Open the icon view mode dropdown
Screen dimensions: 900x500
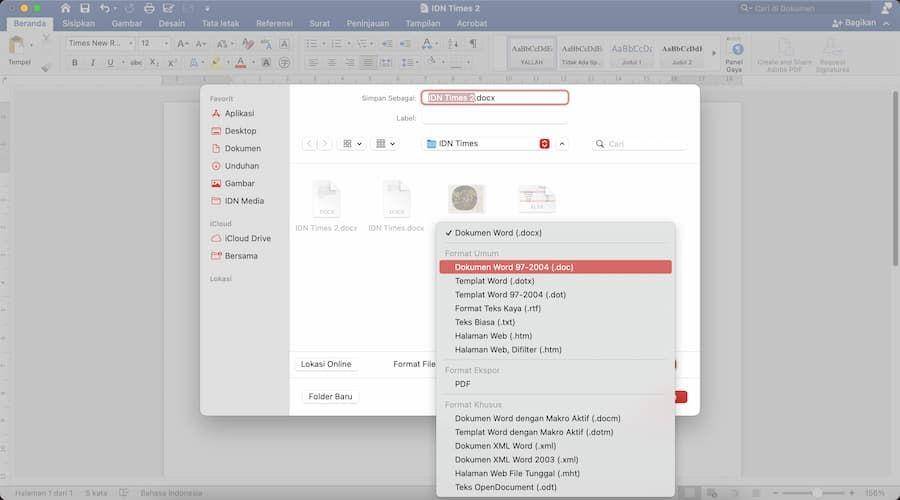tap(352, 144)
